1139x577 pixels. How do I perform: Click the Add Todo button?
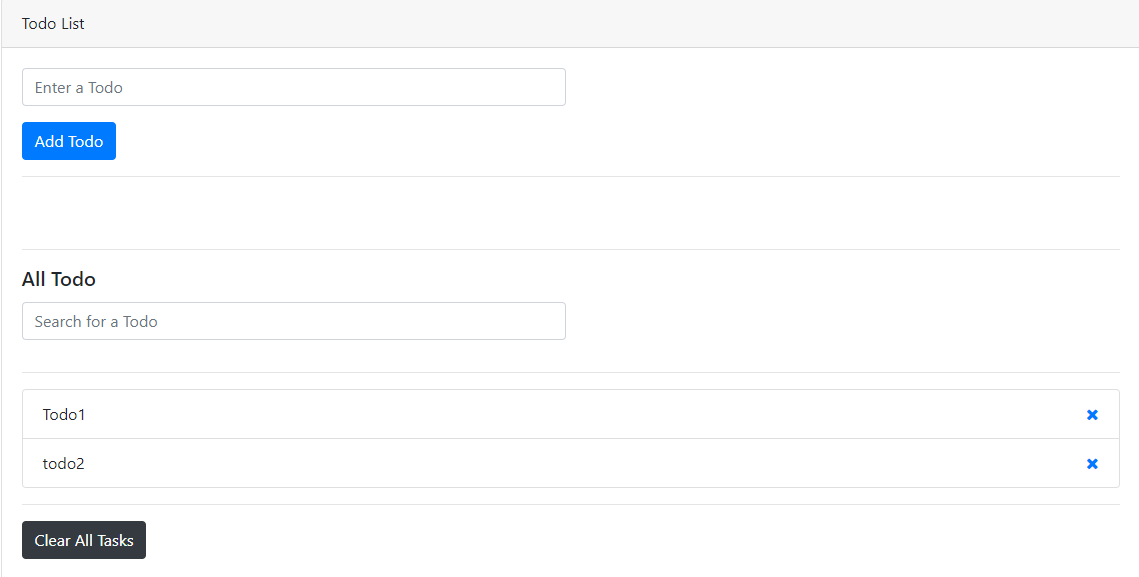click(68, 141)
